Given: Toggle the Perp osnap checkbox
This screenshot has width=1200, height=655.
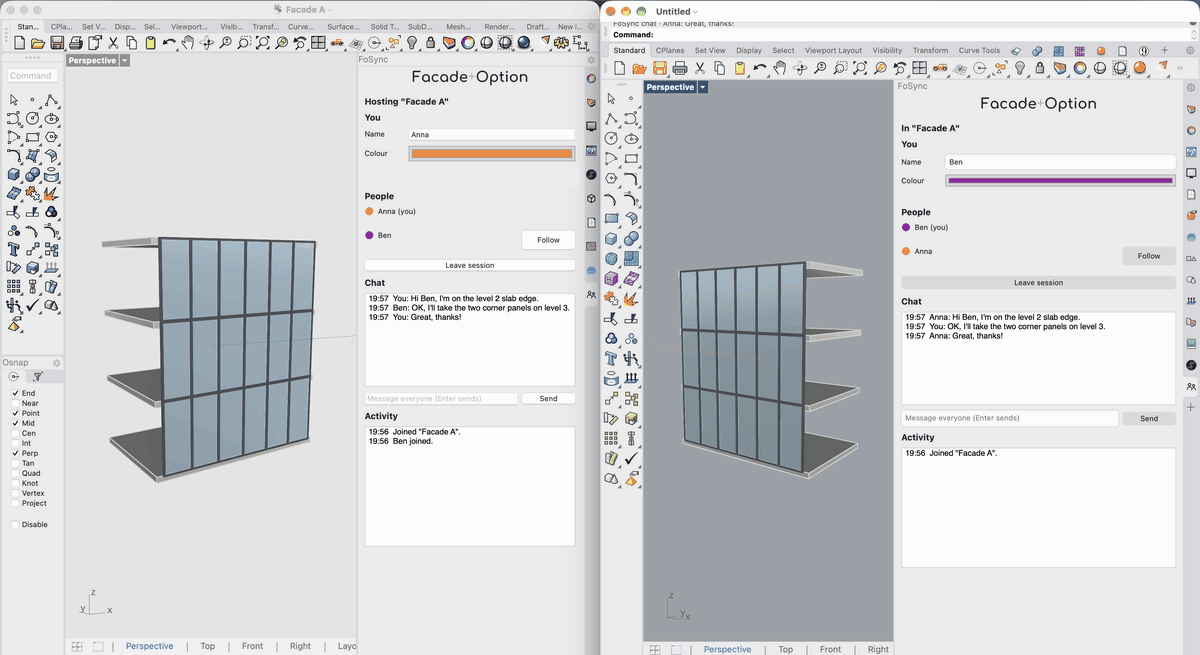Looking at the screenshot, I should pos(15,453).
